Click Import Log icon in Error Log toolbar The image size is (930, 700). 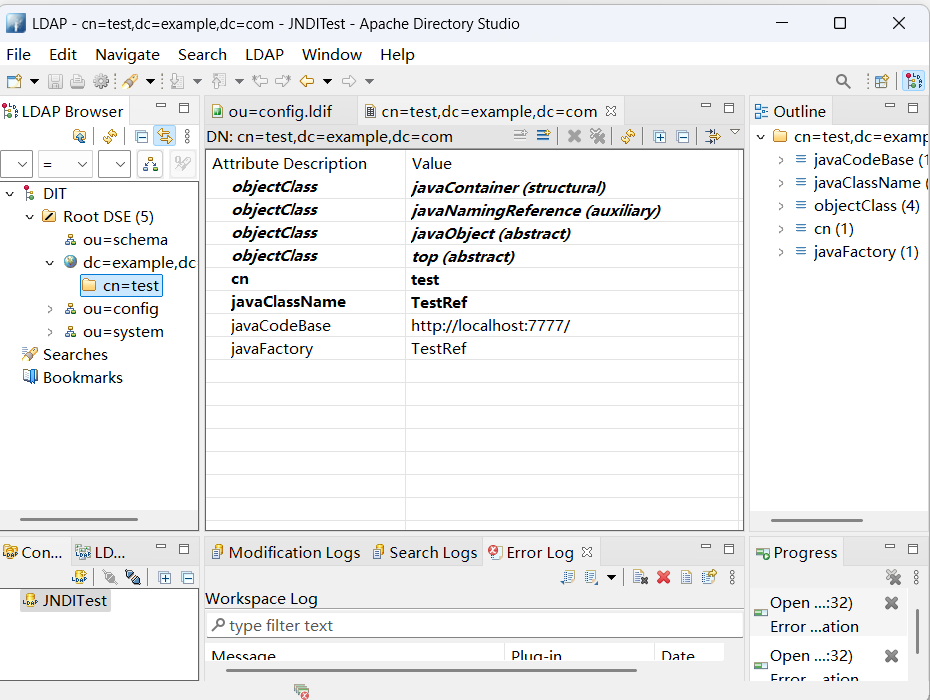pos(591,577)
